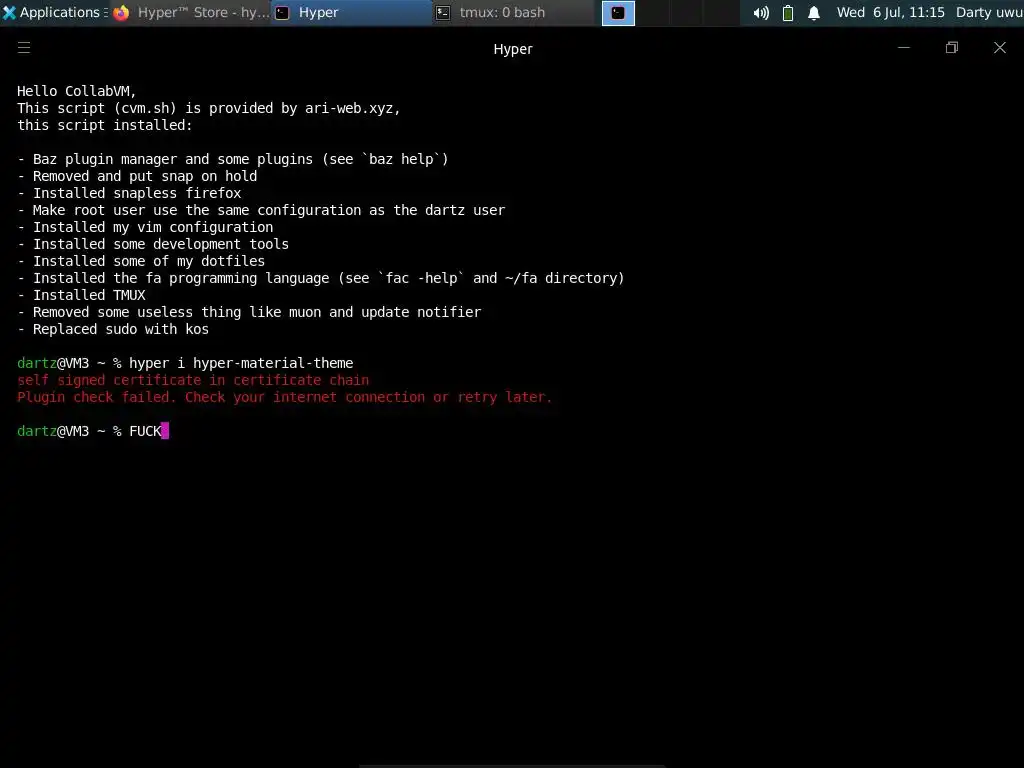1024x768 pixels.
Task: Click the 'Installed snapless firefox' line
Action: coord(129,193)
